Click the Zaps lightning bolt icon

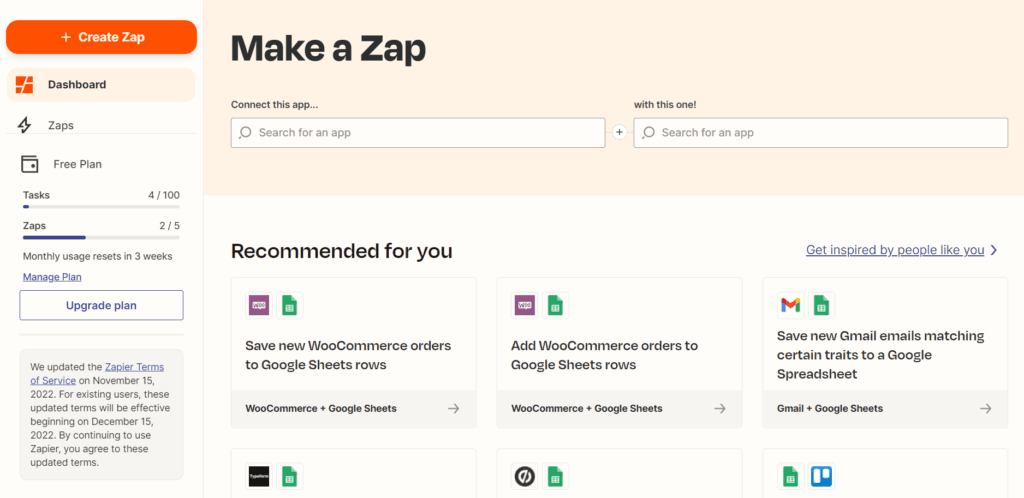click(25, 125)
